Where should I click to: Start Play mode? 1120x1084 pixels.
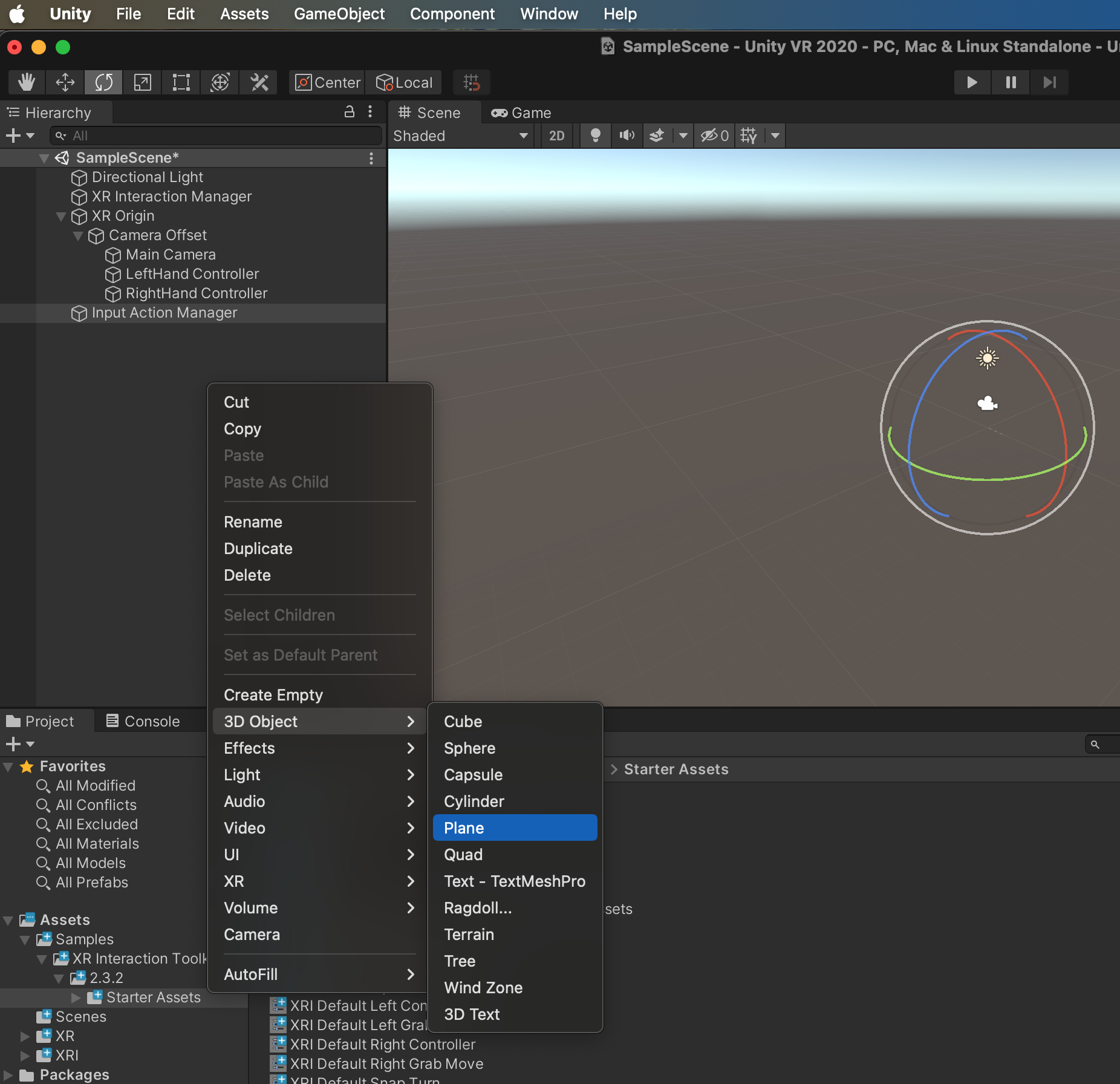pos(972,82)
